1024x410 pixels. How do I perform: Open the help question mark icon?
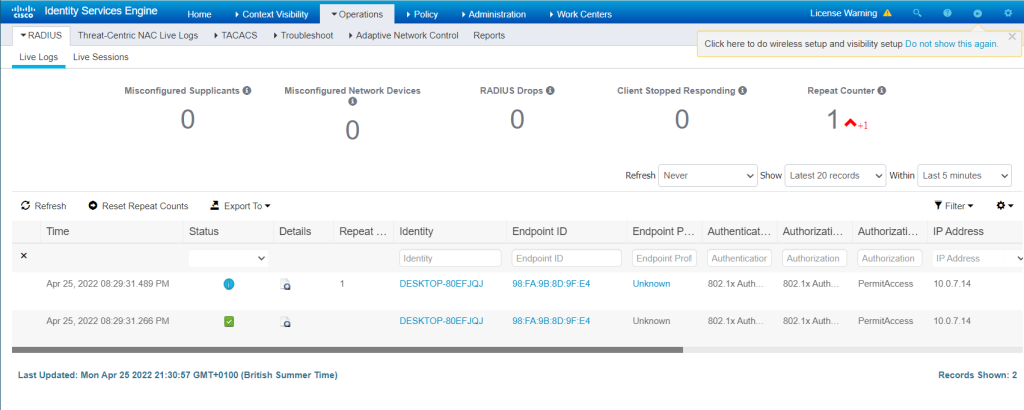pyautogui.click(x=948, y=13)
